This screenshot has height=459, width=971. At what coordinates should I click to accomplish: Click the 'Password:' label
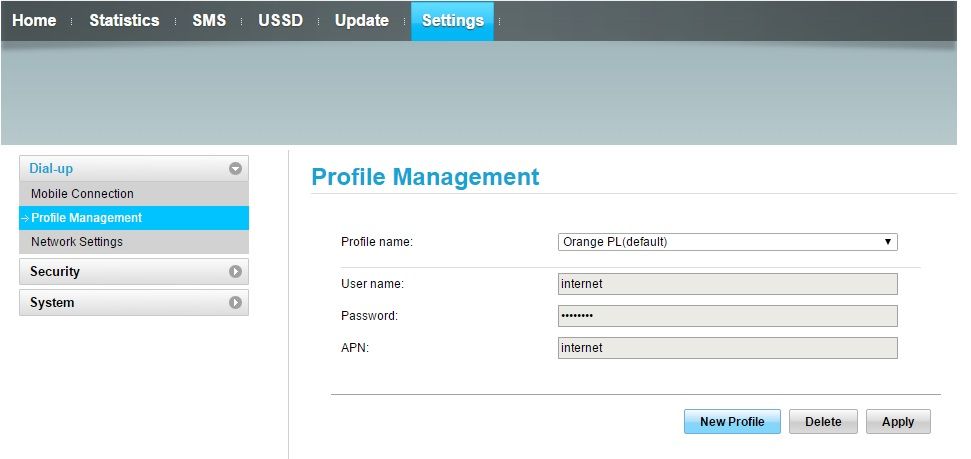coord(369,316)
